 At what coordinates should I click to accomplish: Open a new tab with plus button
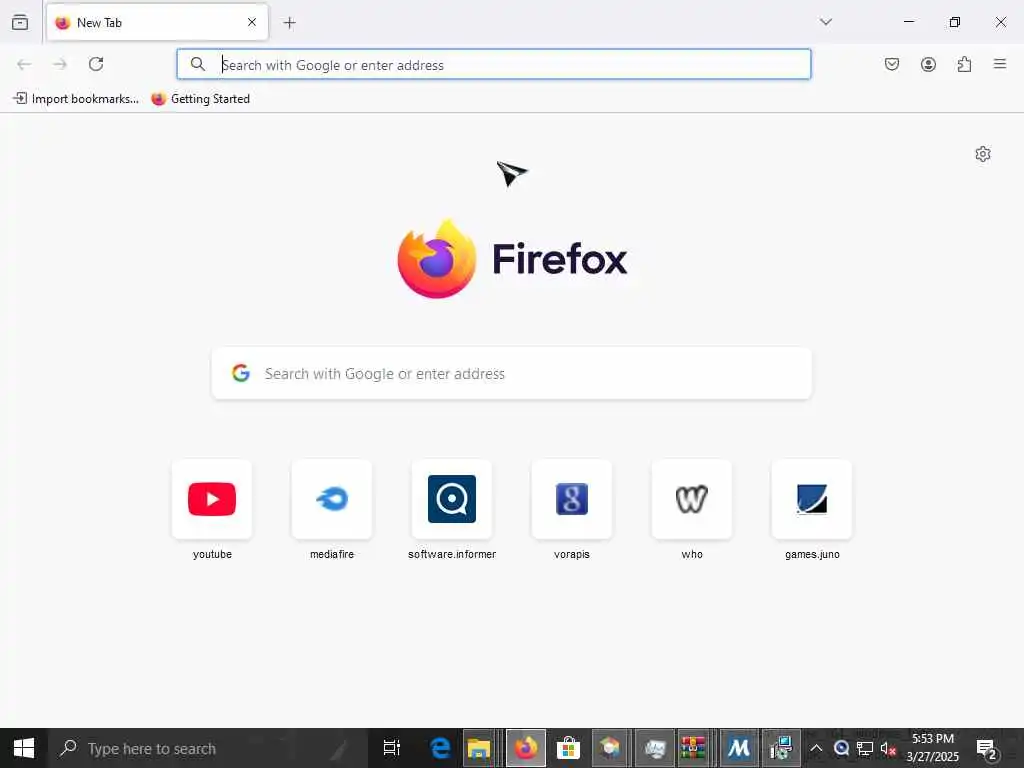289,23
